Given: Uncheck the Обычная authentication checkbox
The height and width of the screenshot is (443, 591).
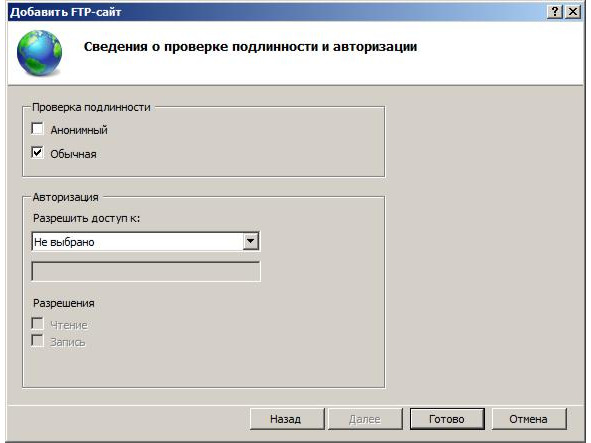Looking at the screenshot, I should (x=37, y=153).
